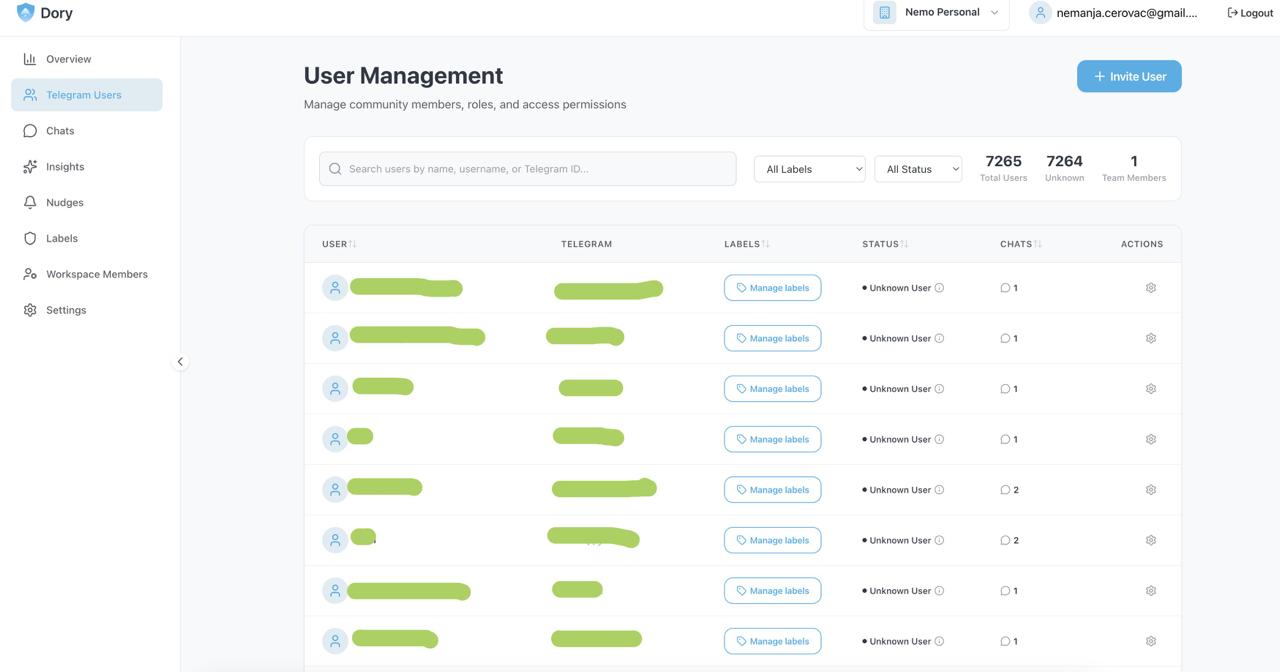Click info icon beside first Unknown User status

(939, 288)
